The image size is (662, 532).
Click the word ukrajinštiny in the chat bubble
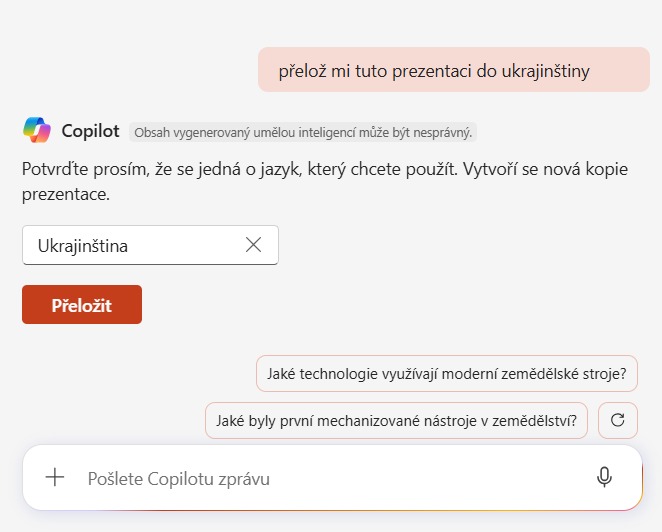coord(545,71)
